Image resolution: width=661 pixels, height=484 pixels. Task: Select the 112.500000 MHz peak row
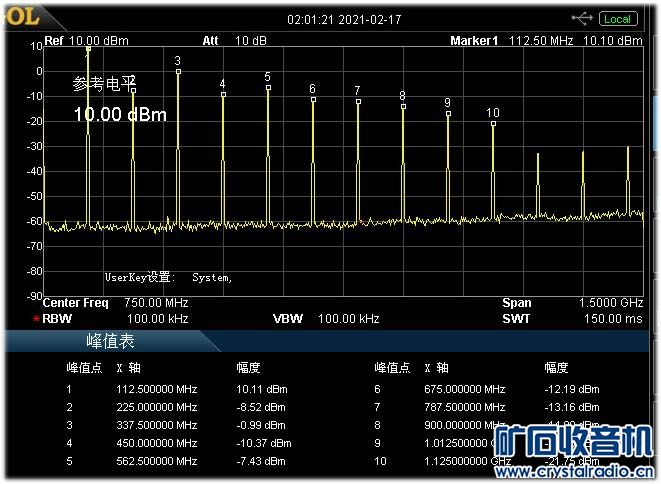[177, 389]
